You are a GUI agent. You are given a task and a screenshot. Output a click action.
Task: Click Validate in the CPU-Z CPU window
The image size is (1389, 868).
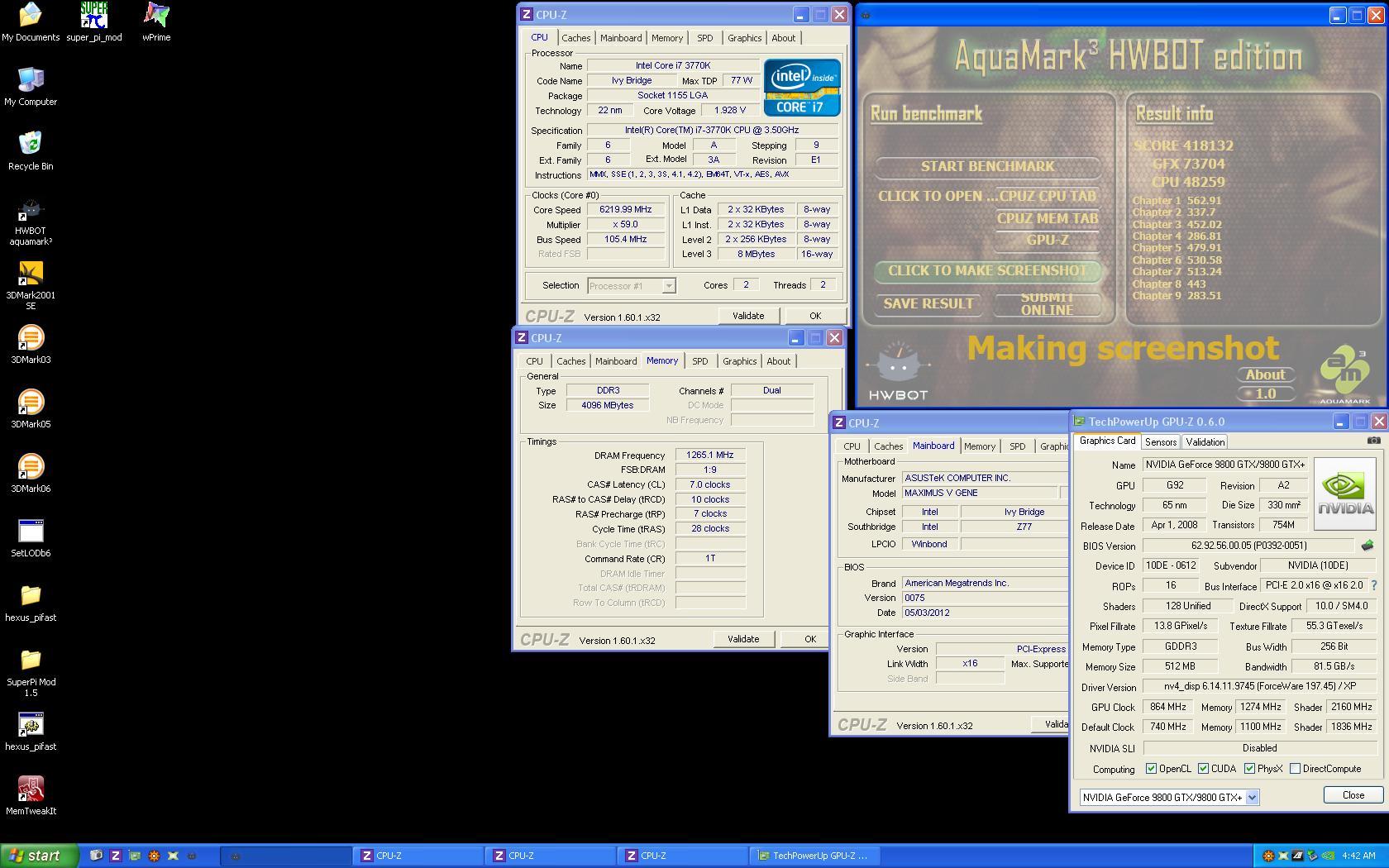coord(748,316)
